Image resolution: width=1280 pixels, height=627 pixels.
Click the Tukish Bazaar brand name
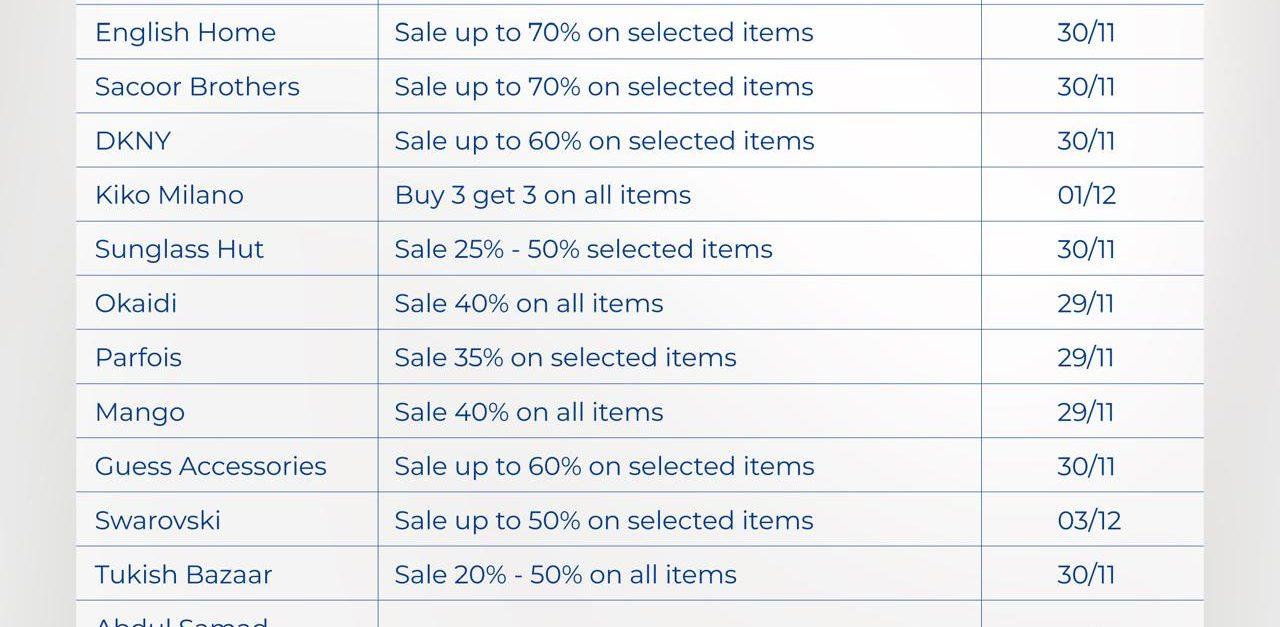click(183, 574)
